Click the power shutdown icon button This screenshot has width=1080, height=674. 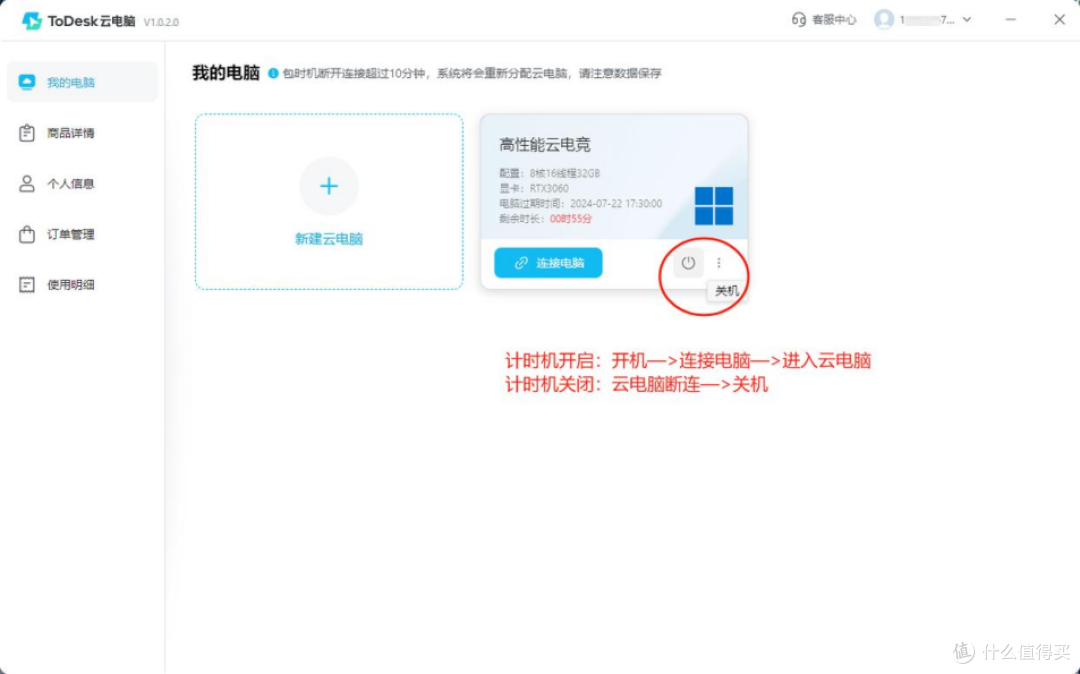(x=688, y=262)
